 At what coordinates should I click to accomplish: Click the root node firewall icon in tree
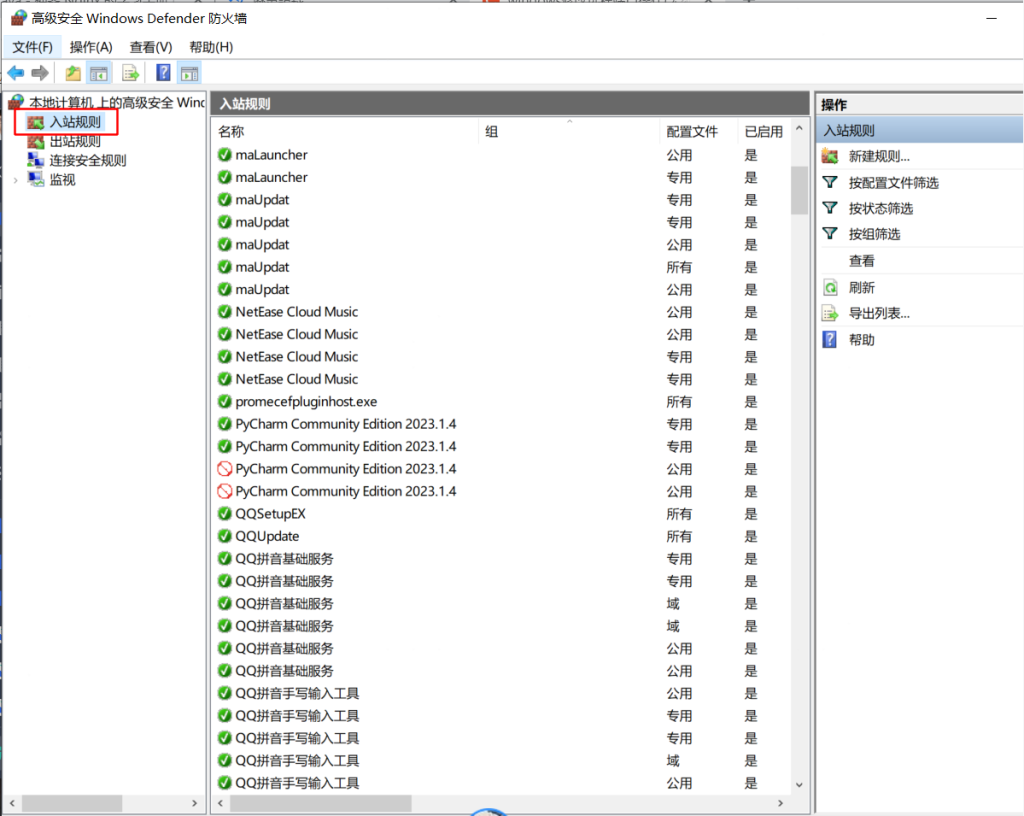coord(17,102)
